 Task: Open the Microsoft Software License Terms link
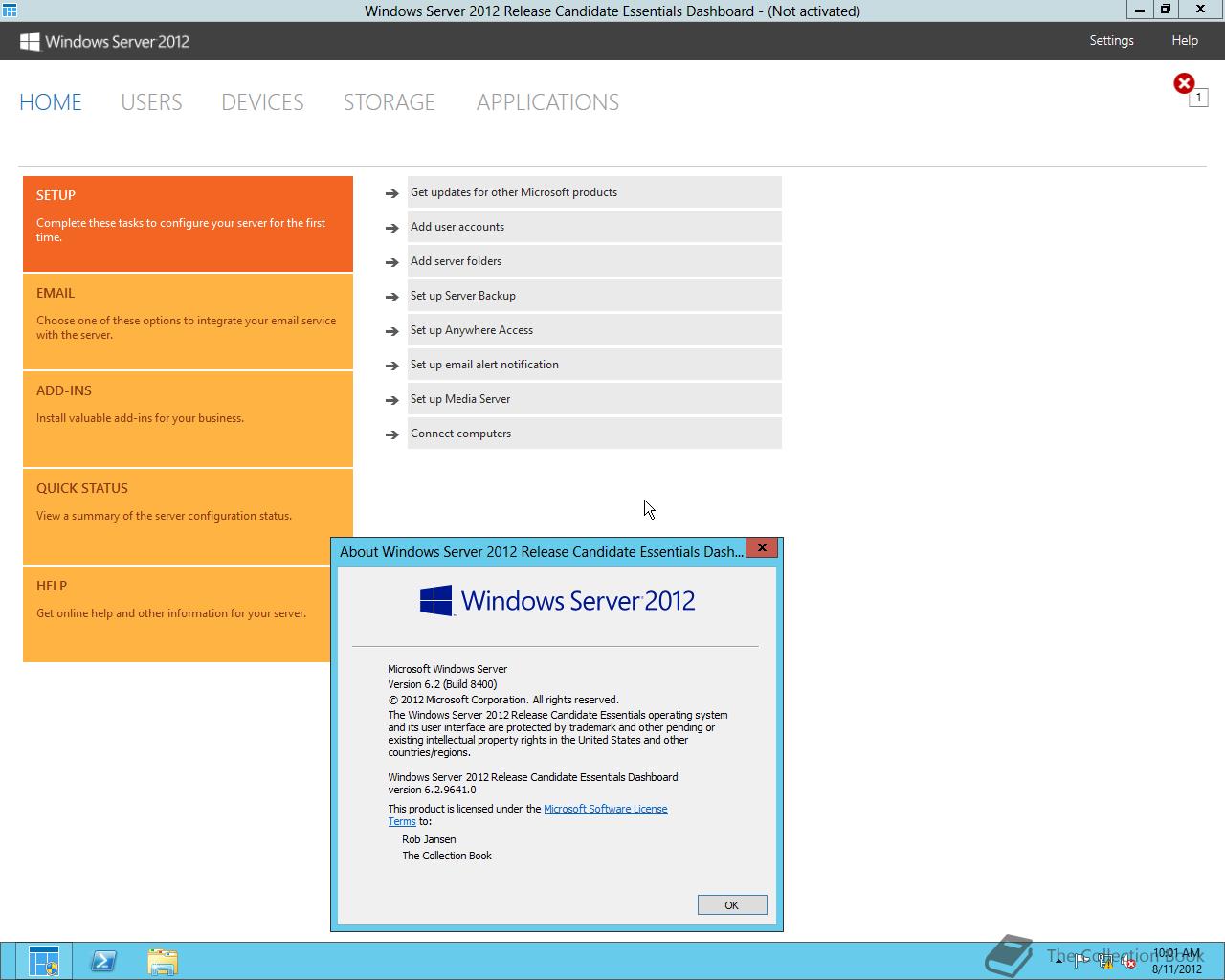[x=605, y=809]
